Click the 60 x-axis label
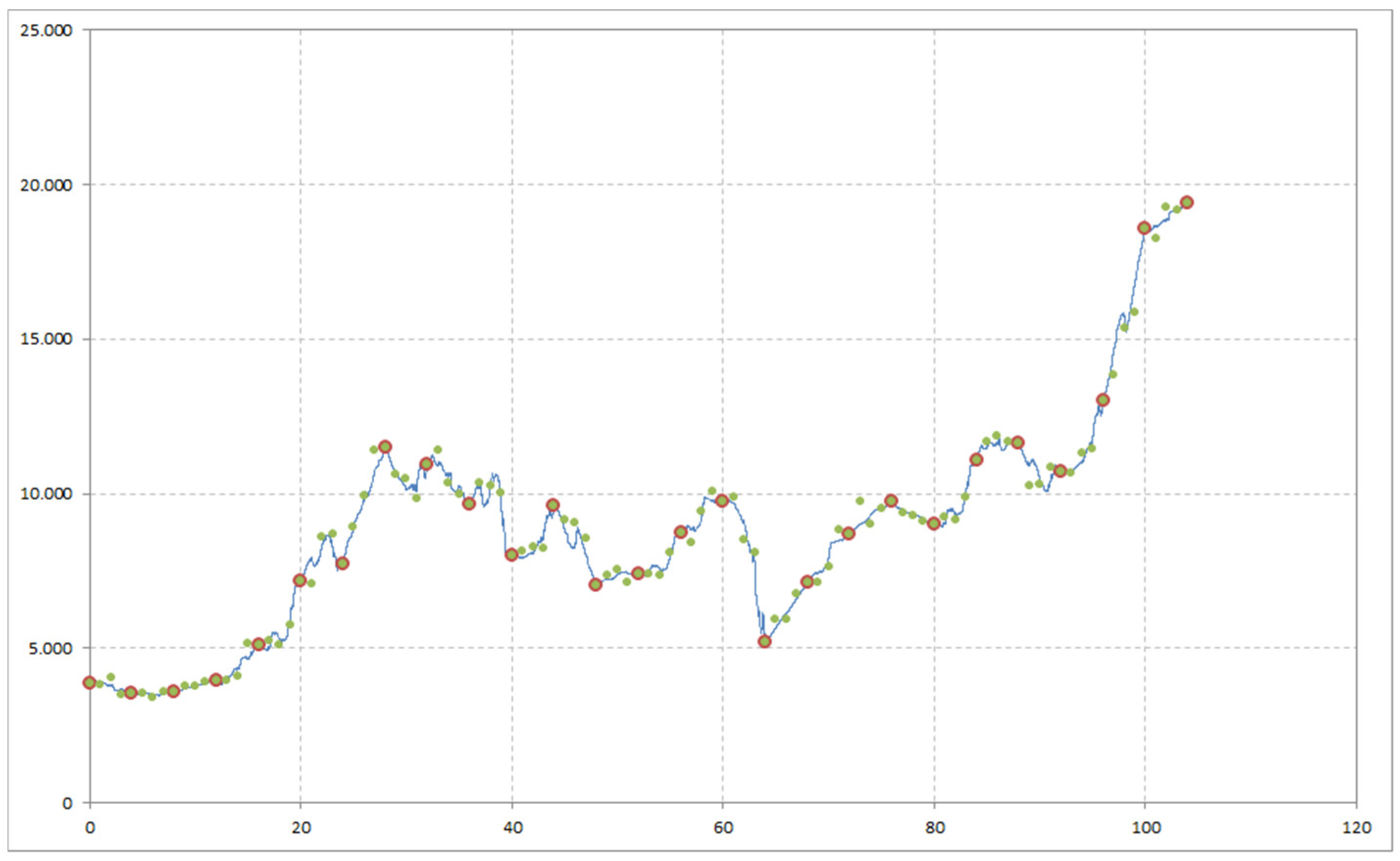This screenshot has width=1400, height=861. (x=723, y=828)
